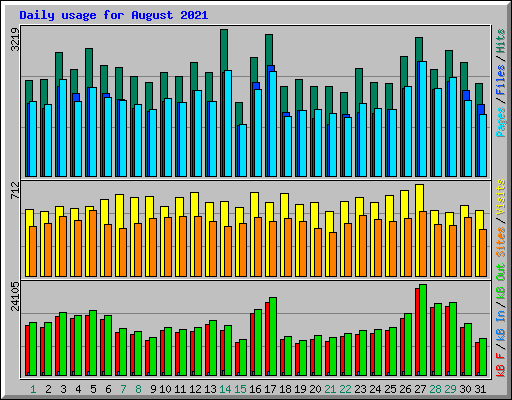Select the 712 visits axis value
The width and height of the screenshot is (512, 400).
click(15, 190)
